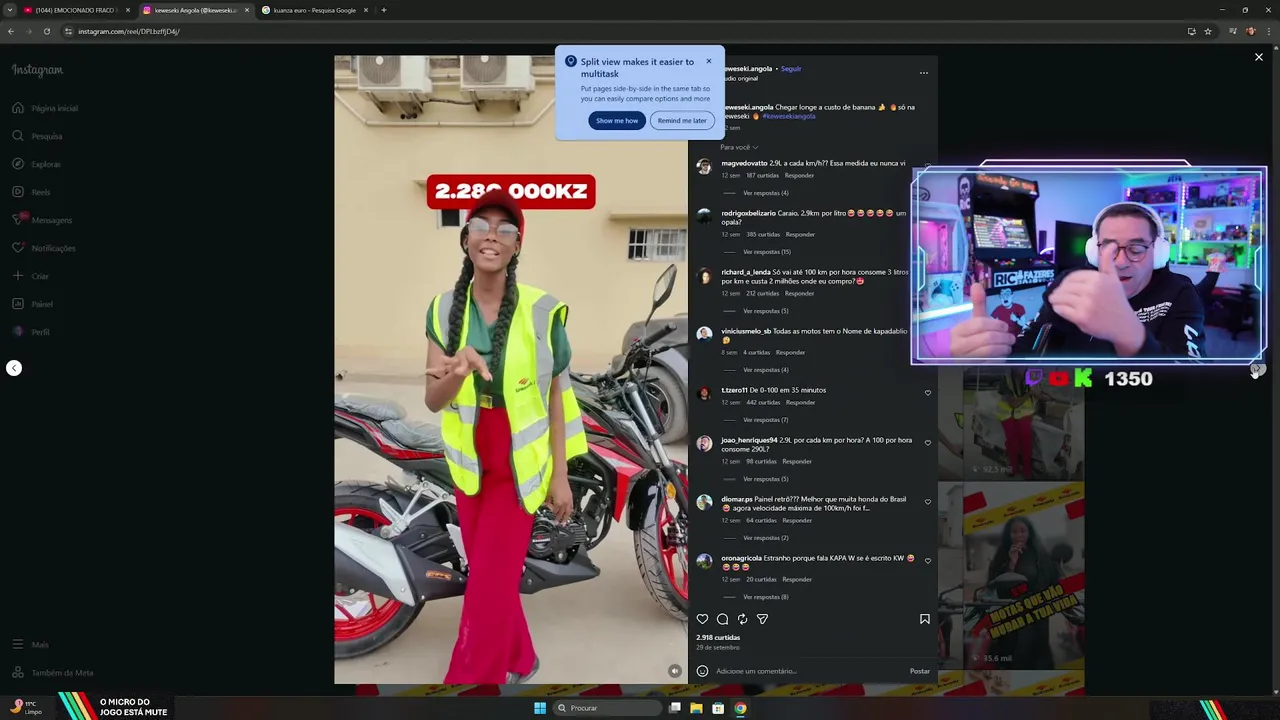Click Seguir next to keweseki.angola
This screenshot has height=720, width=1280.
point(791,69)
